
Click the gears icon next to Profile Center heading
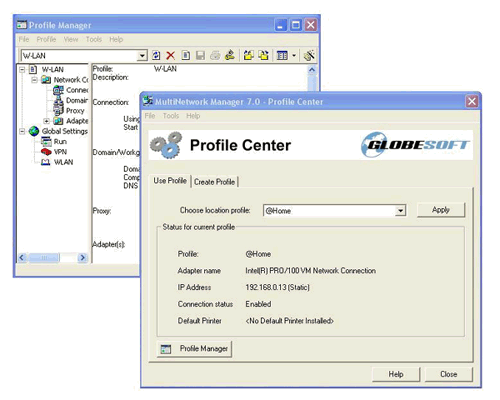click(166, 145)
